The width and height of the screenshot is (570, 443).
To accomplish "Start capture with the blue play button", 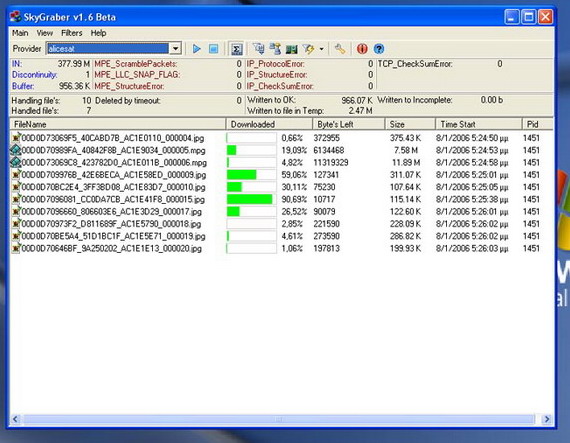I will click(197, 49).
